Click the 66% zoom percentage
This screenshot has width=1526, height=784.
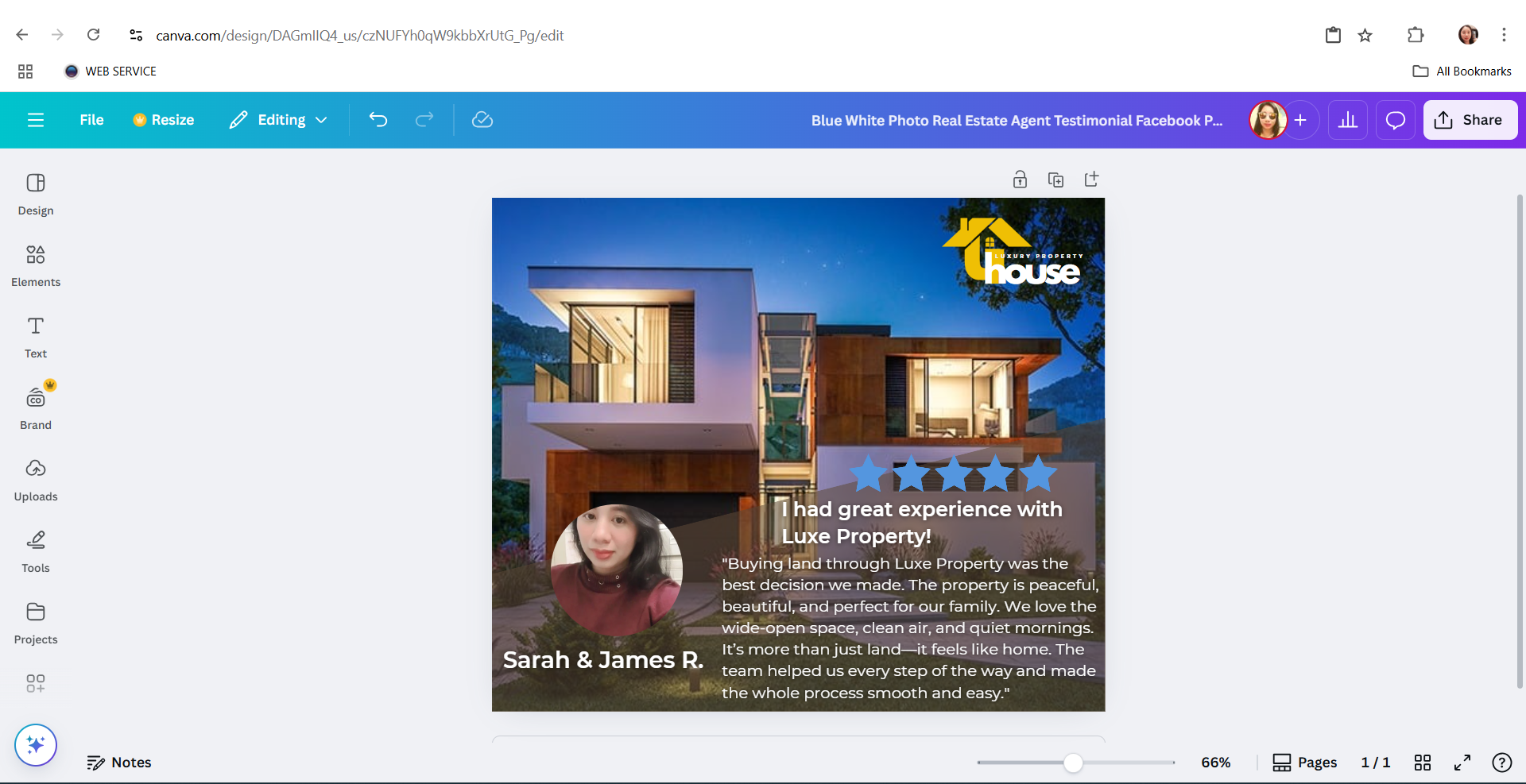click(x=1216, y=763)
